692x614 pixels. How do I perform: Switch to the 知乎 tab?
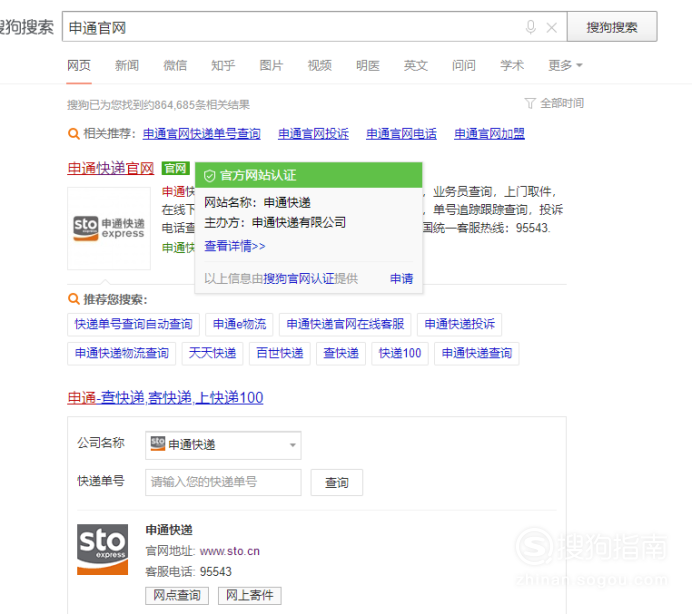[223, 65]
